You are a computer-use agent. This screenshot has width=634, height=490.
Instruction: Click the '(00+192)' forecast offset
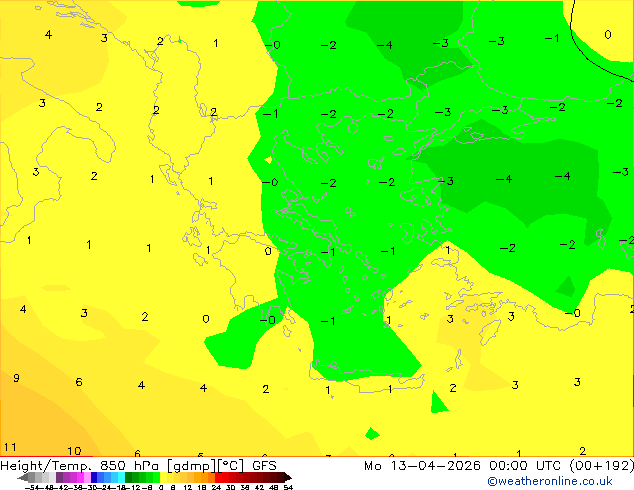click(602, 466)
